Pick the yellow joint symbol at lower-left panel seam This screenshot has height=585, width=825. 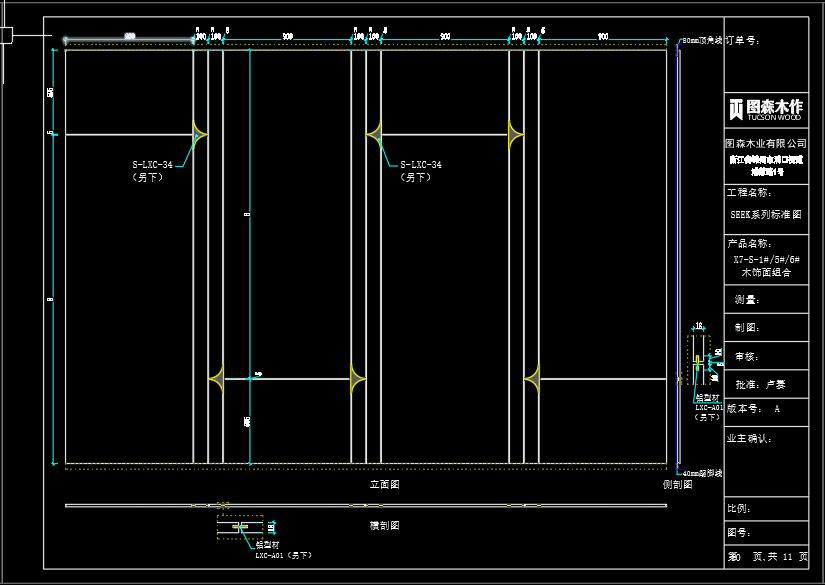point(217,379)
